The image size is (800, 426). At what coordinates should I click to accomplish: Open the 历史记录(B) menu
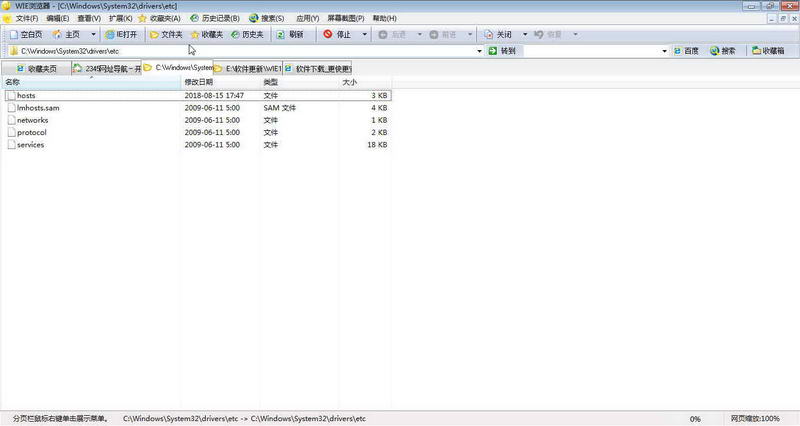(x=215, y=18)
